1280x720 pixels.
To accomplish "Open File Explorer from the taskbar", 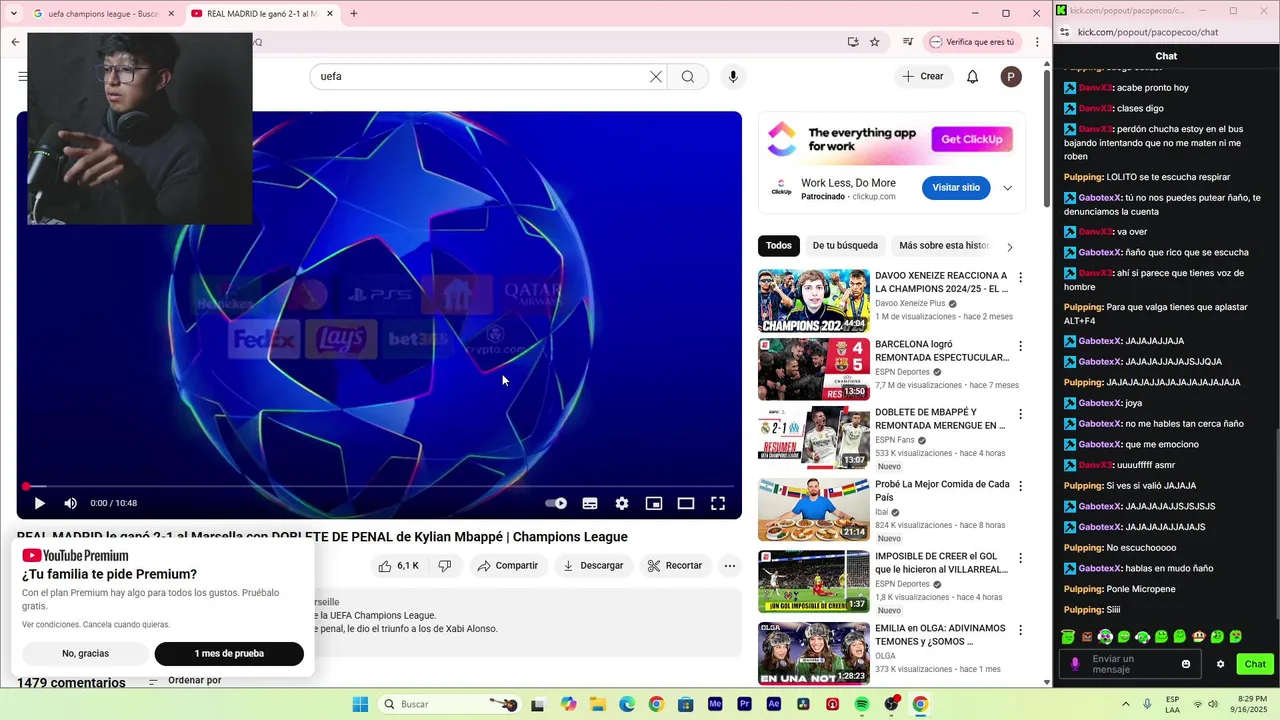I will coord(597,704).
